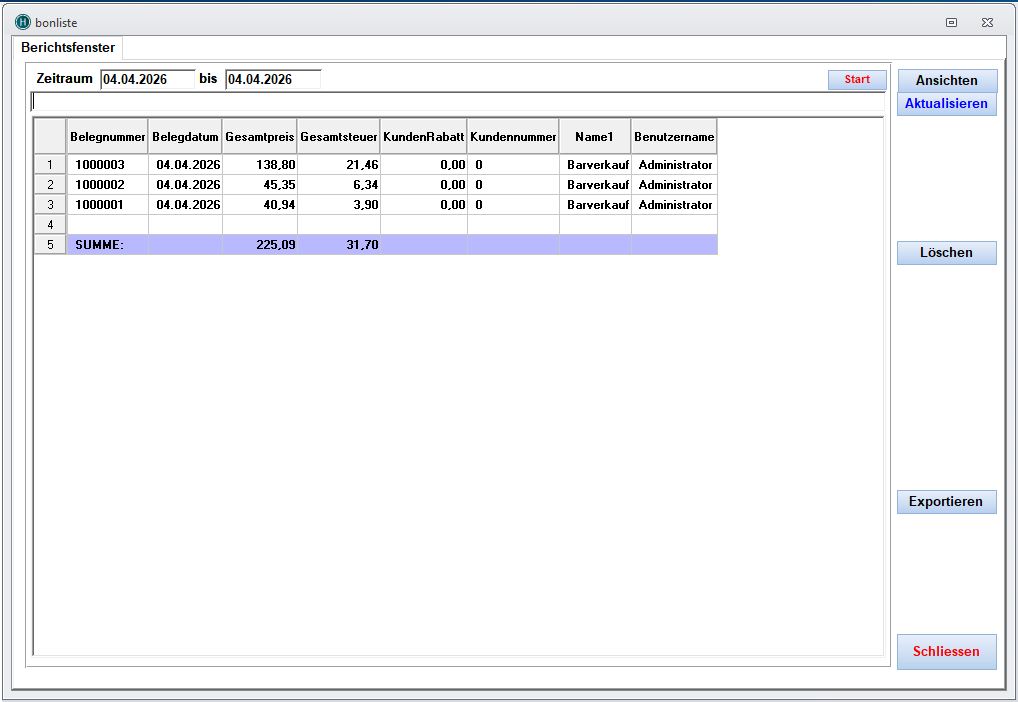Click the Zeitraum start date field
The height and width of the screenshot is (702, 1018).
point(147,79)
